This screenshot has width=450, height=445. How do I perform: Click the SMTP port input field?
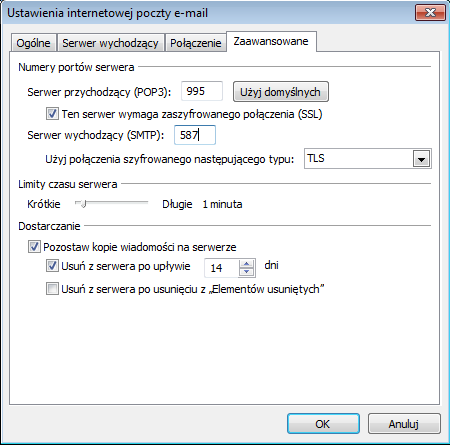[195, 135]
